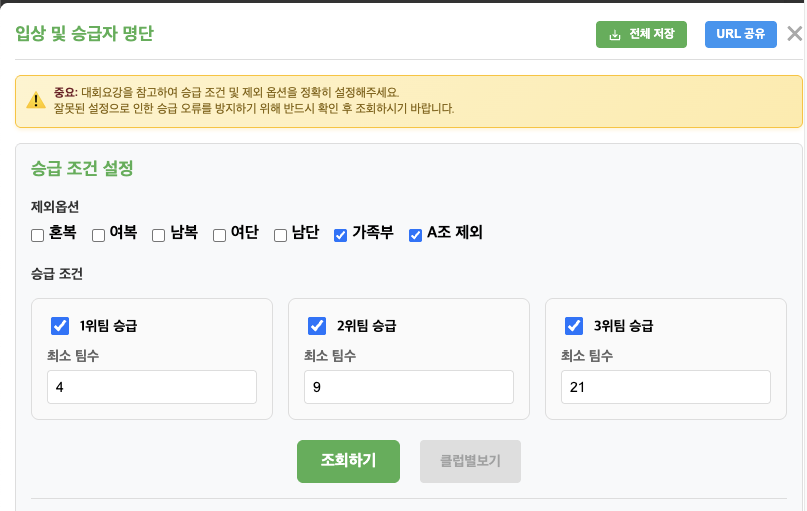Click the download icon in 전체 저장
This screenshot has height=511, width=807.
click(615, 34)
